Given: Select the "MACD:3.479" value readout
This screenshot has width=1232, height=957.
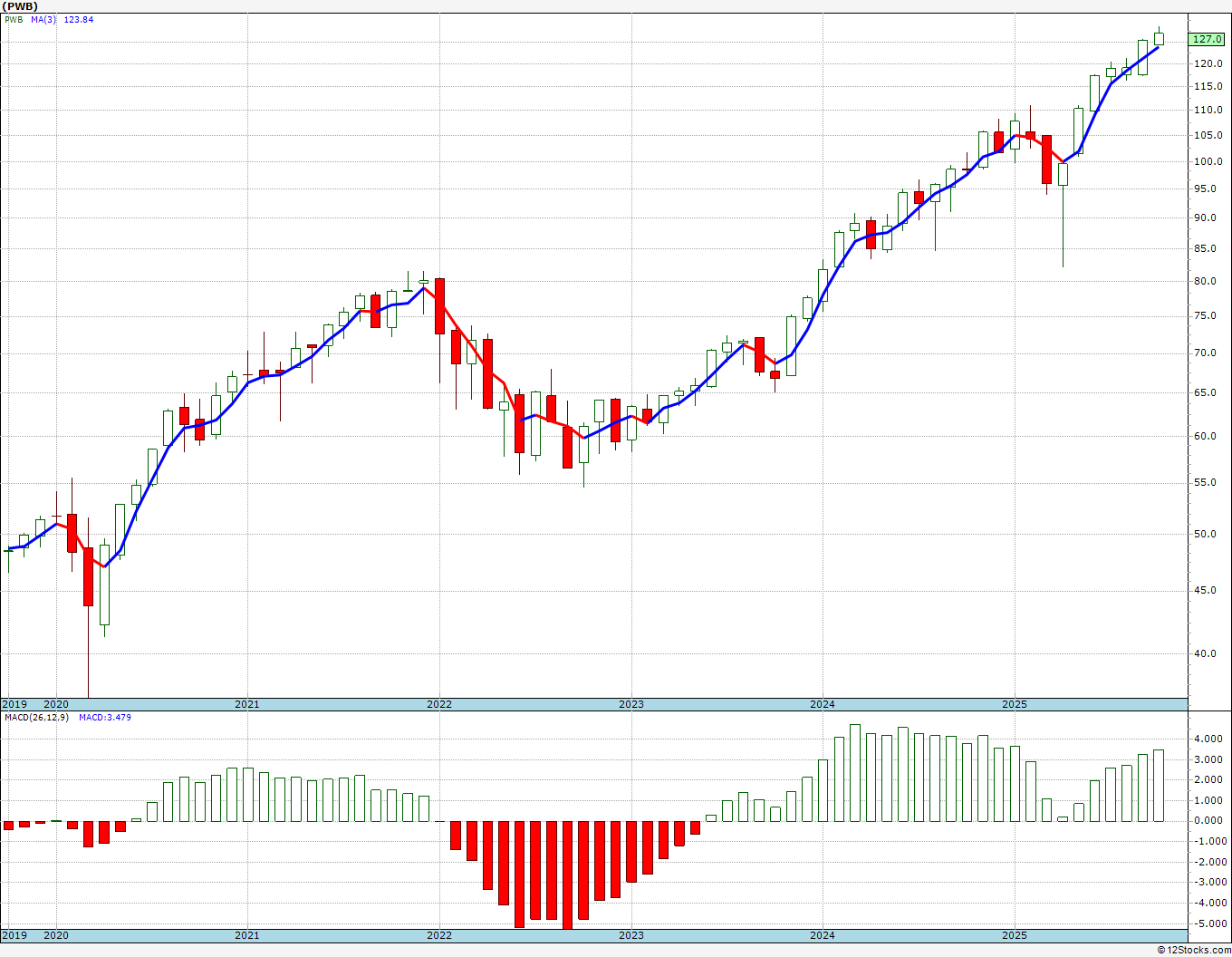Looking at the screenshot, I should tap(105, 718).
